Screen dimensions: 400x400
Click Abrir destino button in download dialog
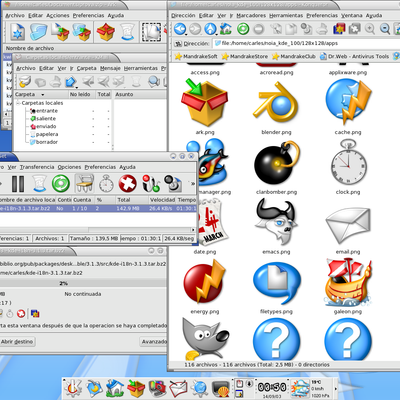pos(17,342)
